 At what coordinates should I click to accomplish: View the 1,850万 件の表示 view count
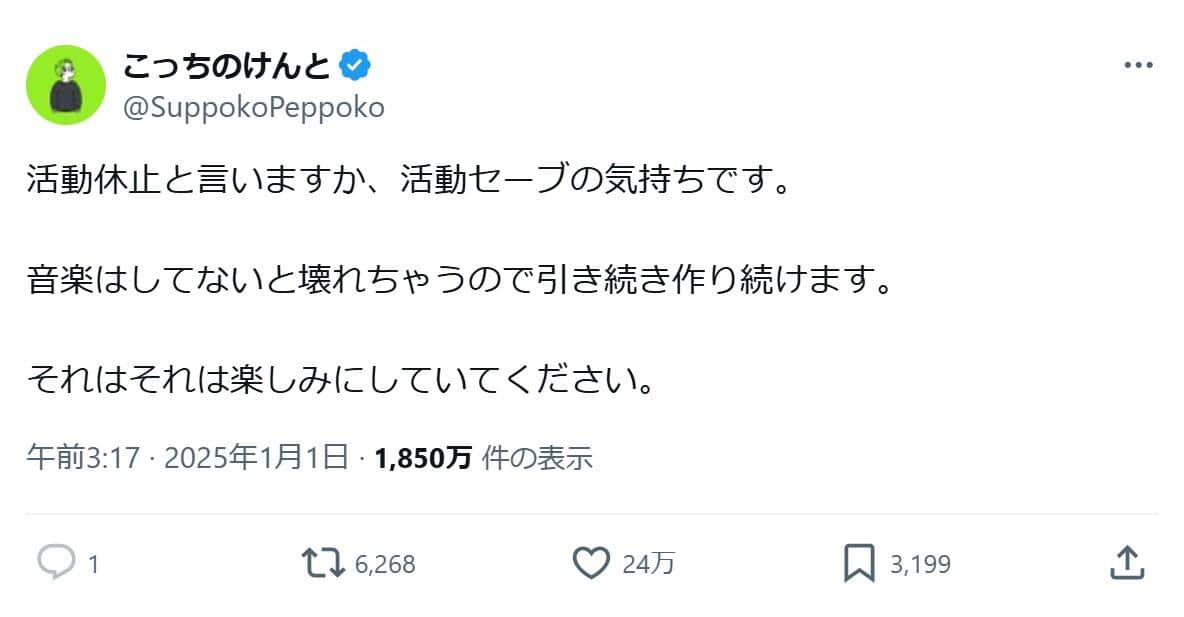484,458
